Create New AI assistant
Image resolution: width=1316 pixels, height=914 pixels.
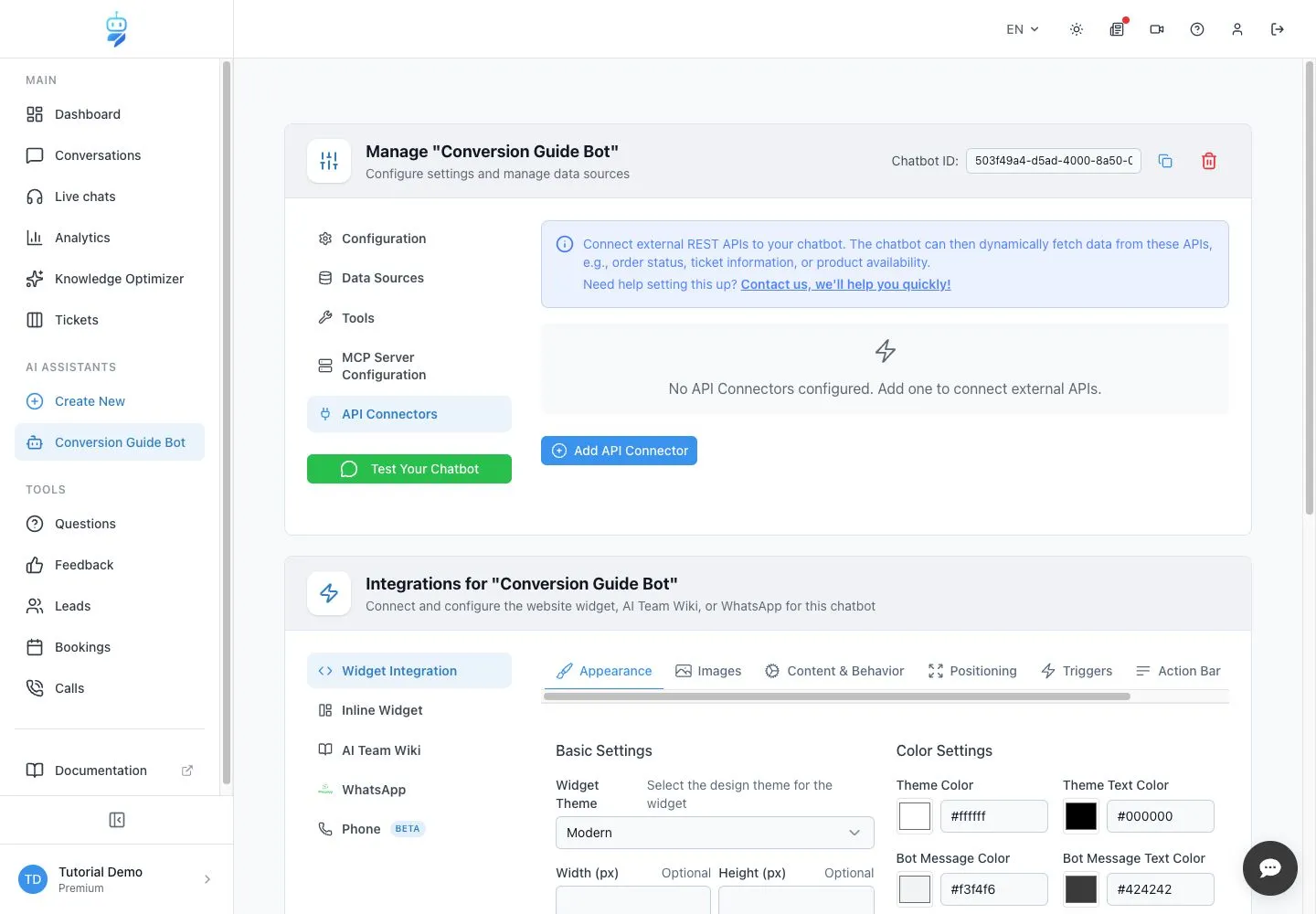110,401
